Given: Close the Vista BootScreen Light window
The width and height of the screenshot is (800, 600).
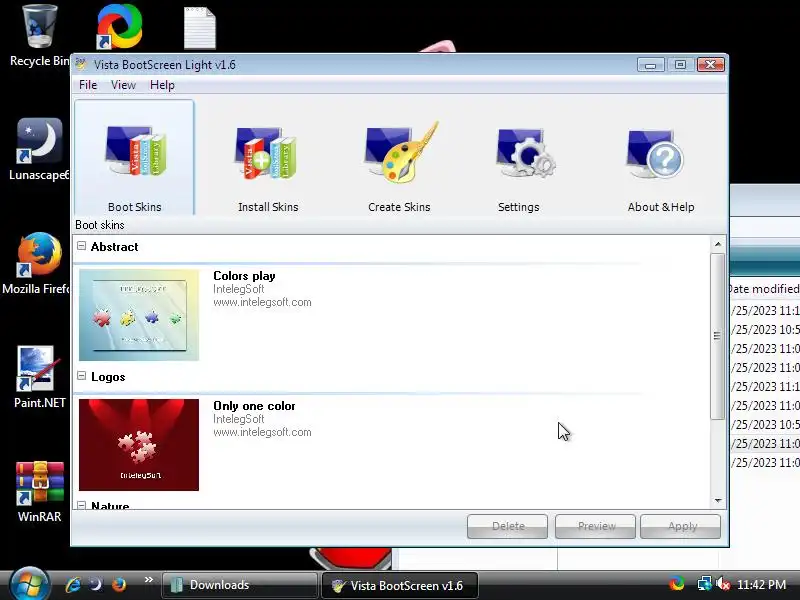Looking at the screenshot, I should [x=711, y=65].
